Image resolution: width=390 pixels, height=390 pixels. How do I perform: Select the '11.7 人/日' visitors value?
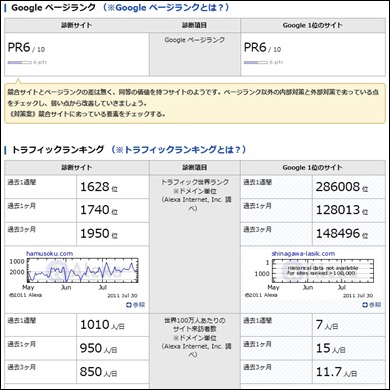[x=336, y=372]
